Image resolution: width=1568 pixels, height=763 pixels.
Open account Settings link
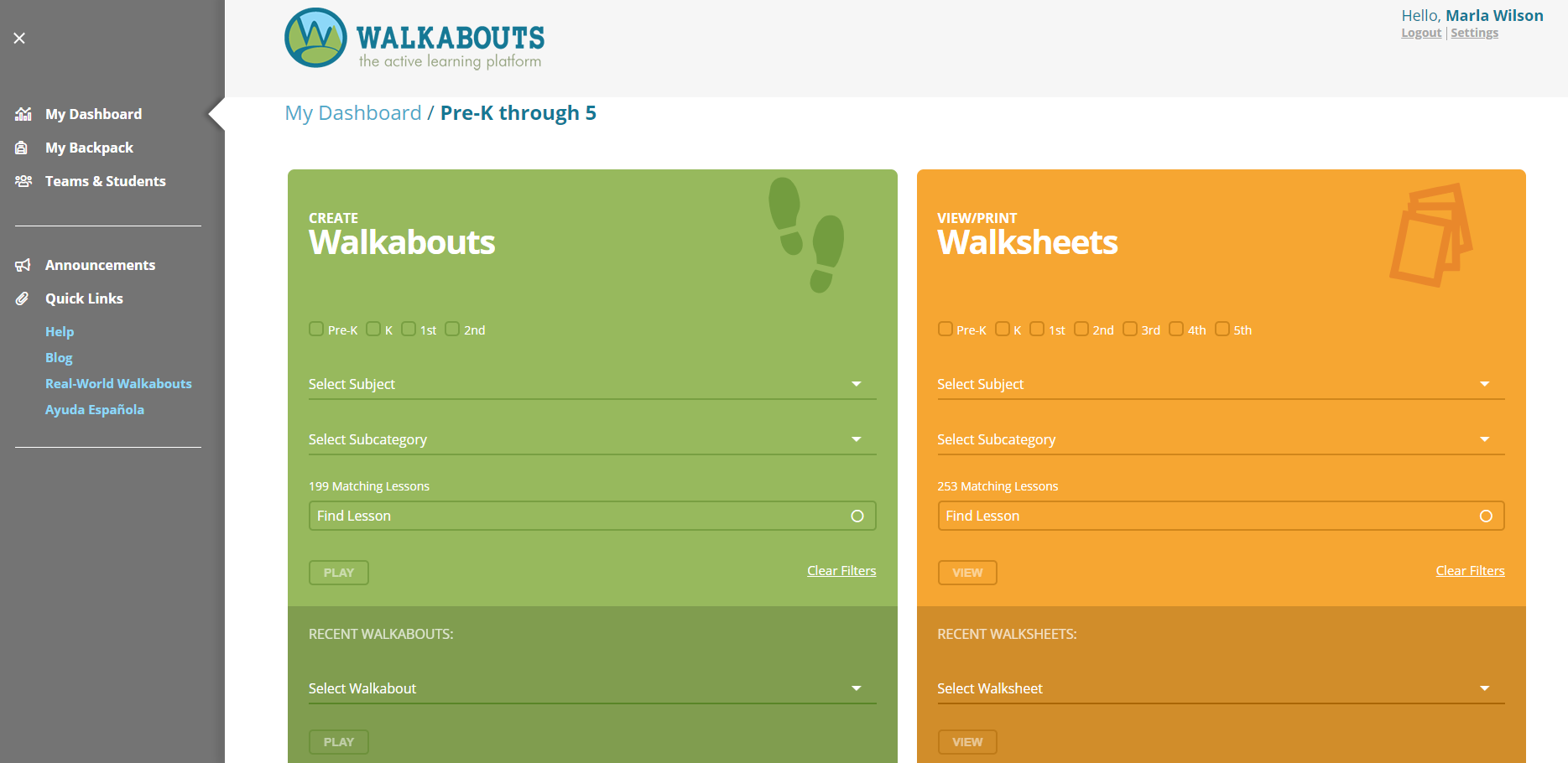click(1474, 33)
